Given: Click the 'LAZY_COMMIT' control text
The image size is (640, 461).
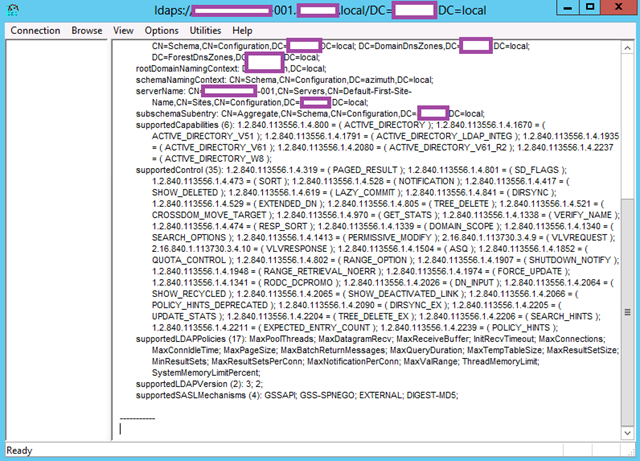Looking at the screenshot, I should click(x=365, y=192).
